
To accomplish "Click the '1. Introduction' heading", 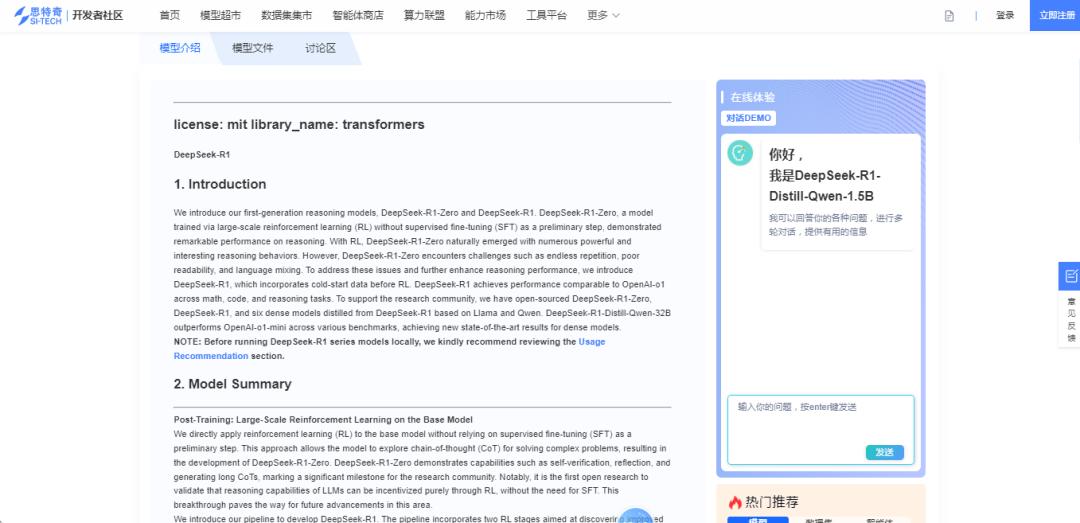I will (220, 185).
